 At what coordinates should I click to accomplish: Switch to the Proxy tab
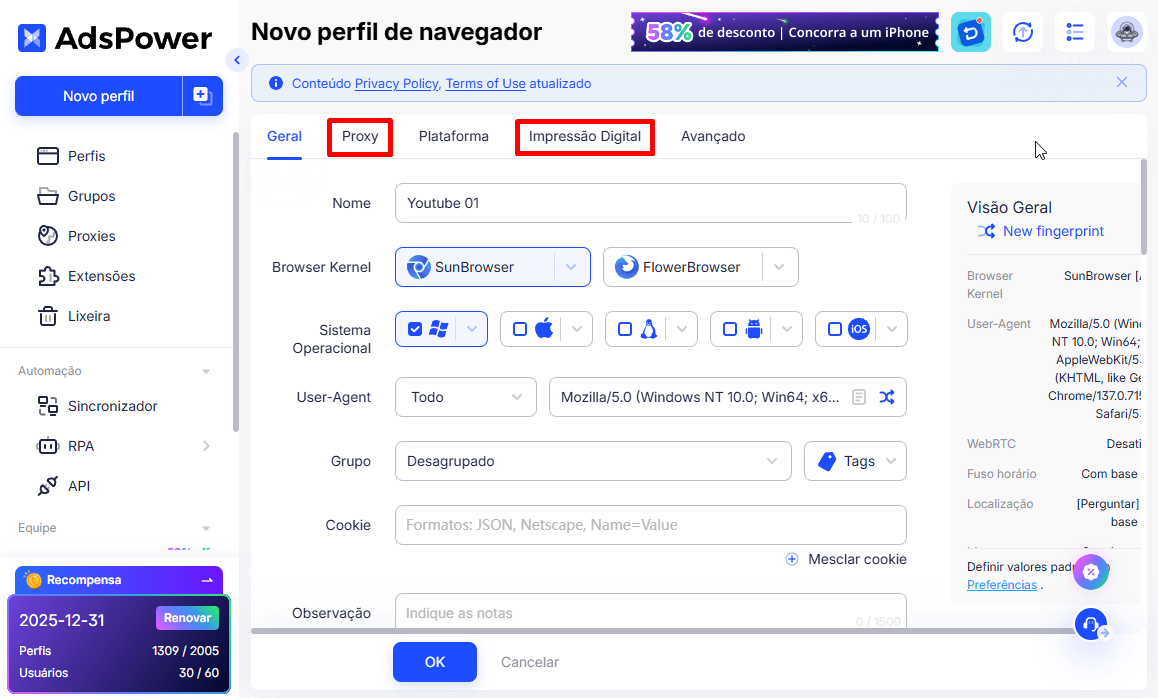click(x=360, y=137)
